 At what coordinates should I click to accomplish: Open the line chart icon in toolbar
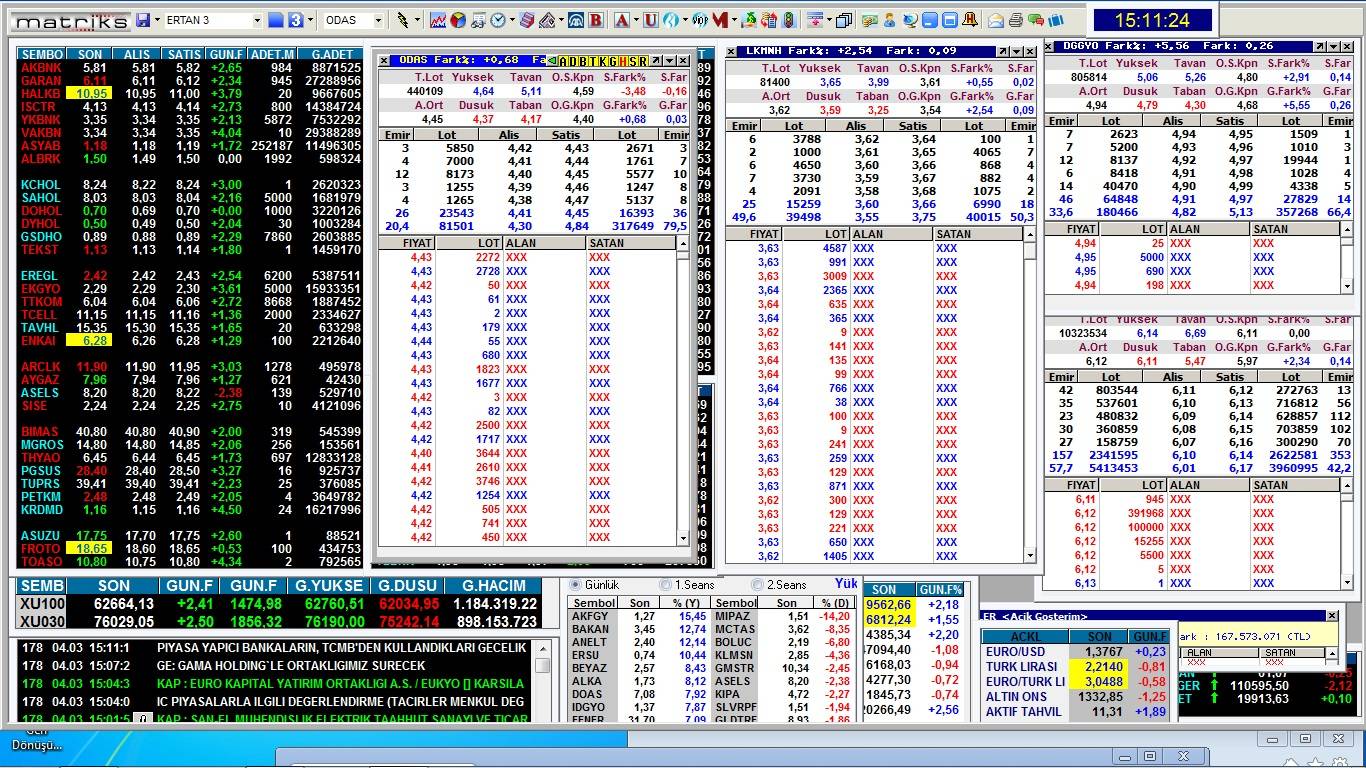tap(438, 20)
